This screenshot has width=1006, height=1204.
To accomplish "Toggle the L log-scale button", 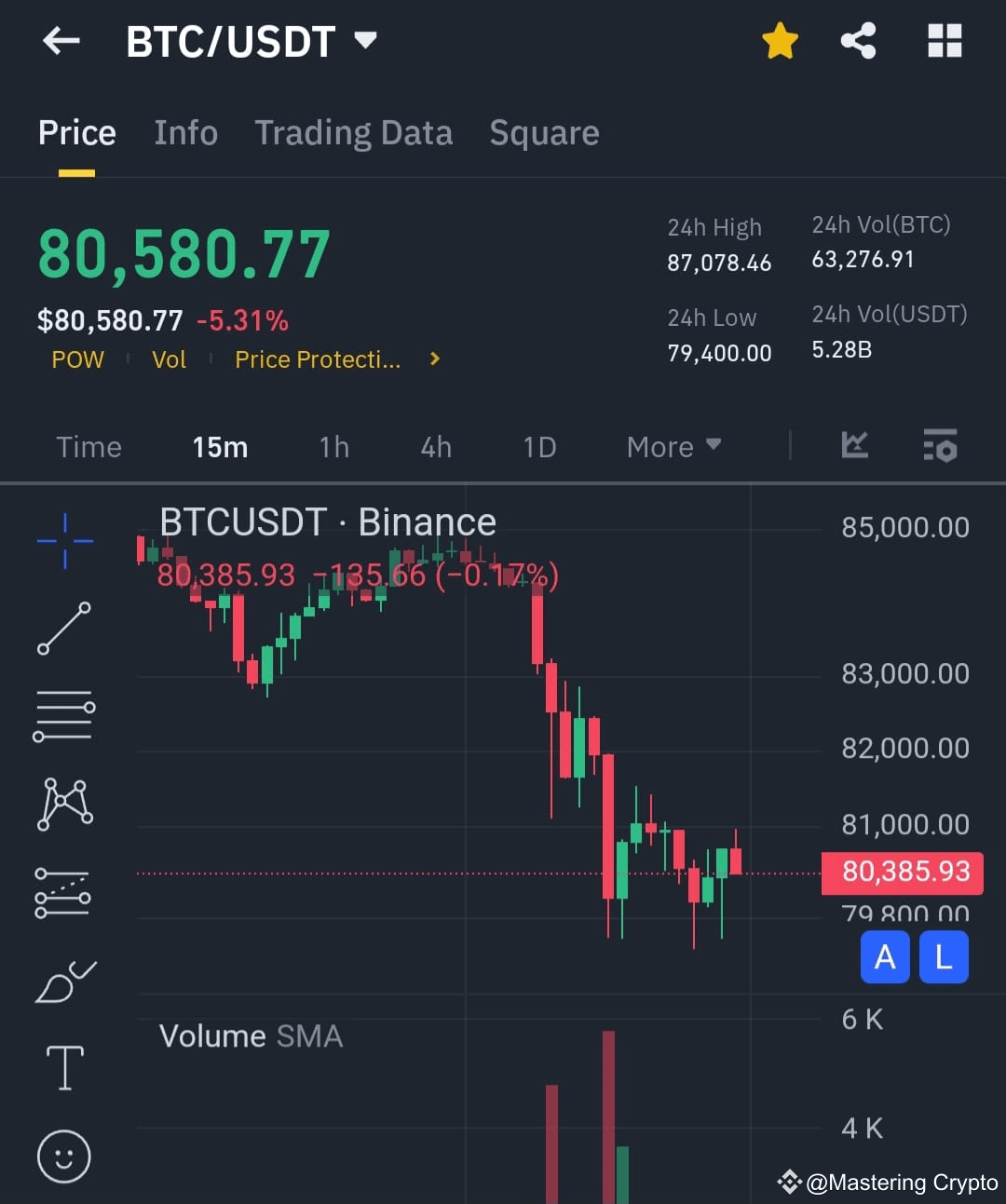I will [x=944, y=957].
